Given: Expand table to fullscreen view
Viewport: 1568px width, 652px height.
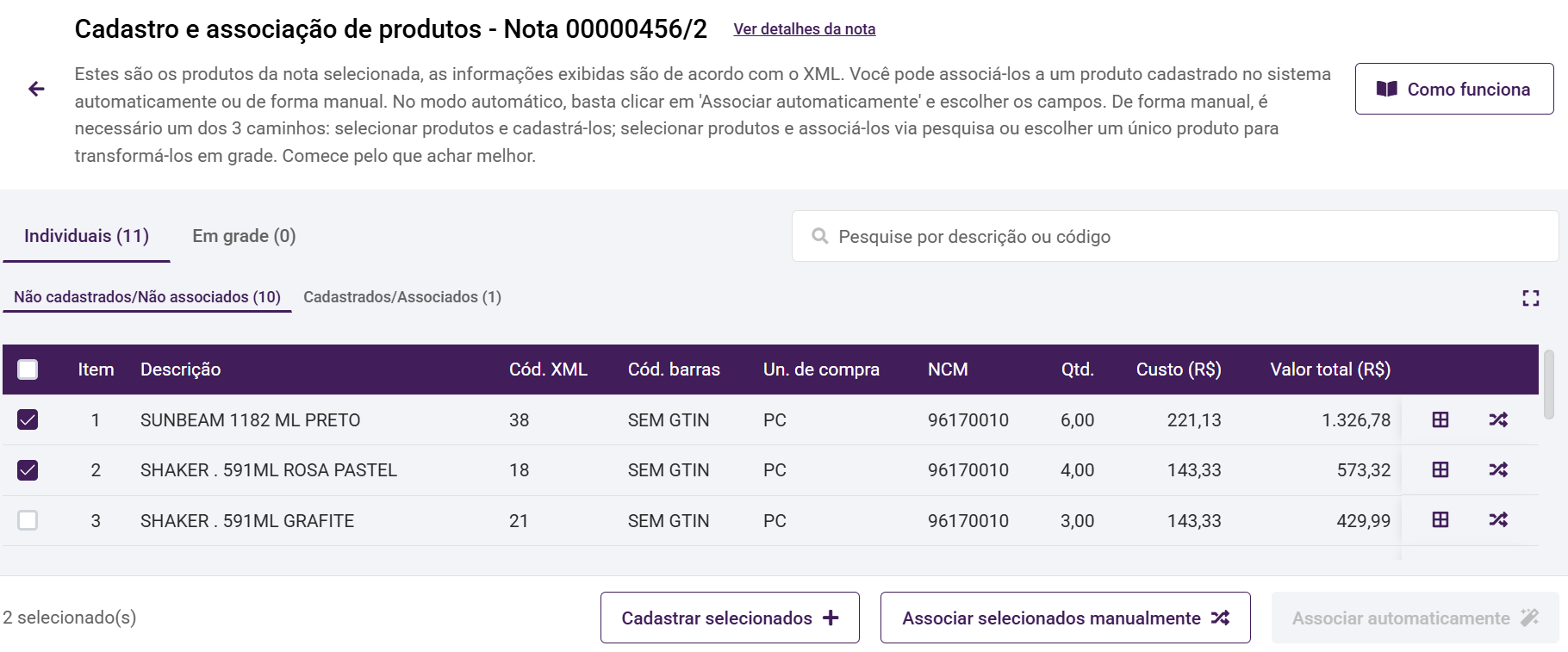Looking at the screenshot, I should (1530, 298).
